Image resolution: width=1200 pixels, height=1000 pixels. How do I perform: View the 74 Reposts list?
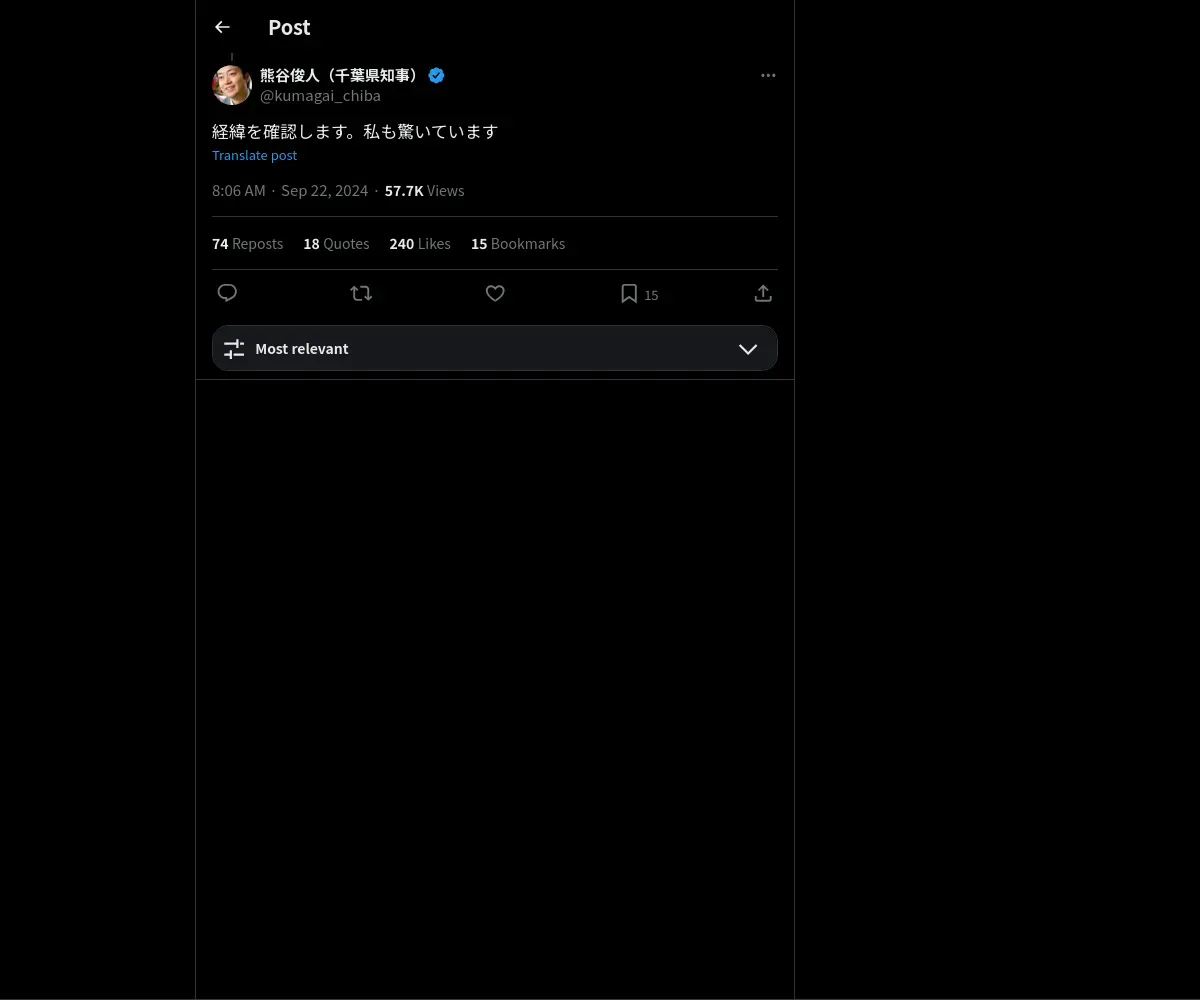(247, 244)
